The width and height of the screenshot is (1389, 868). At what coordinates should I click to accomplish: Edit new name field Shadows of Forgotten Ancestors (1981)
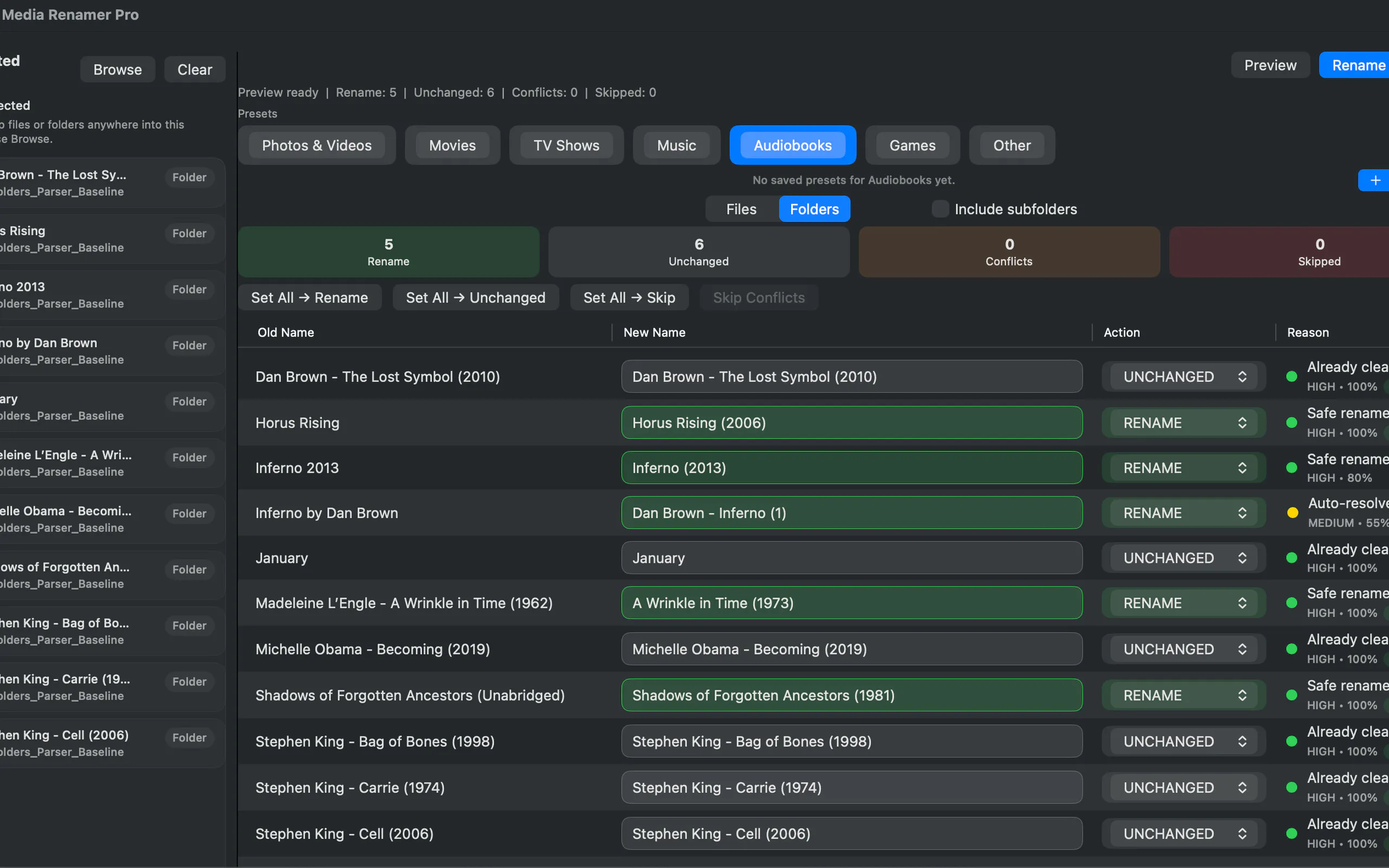pyautogui.click(x=852, y=695)
